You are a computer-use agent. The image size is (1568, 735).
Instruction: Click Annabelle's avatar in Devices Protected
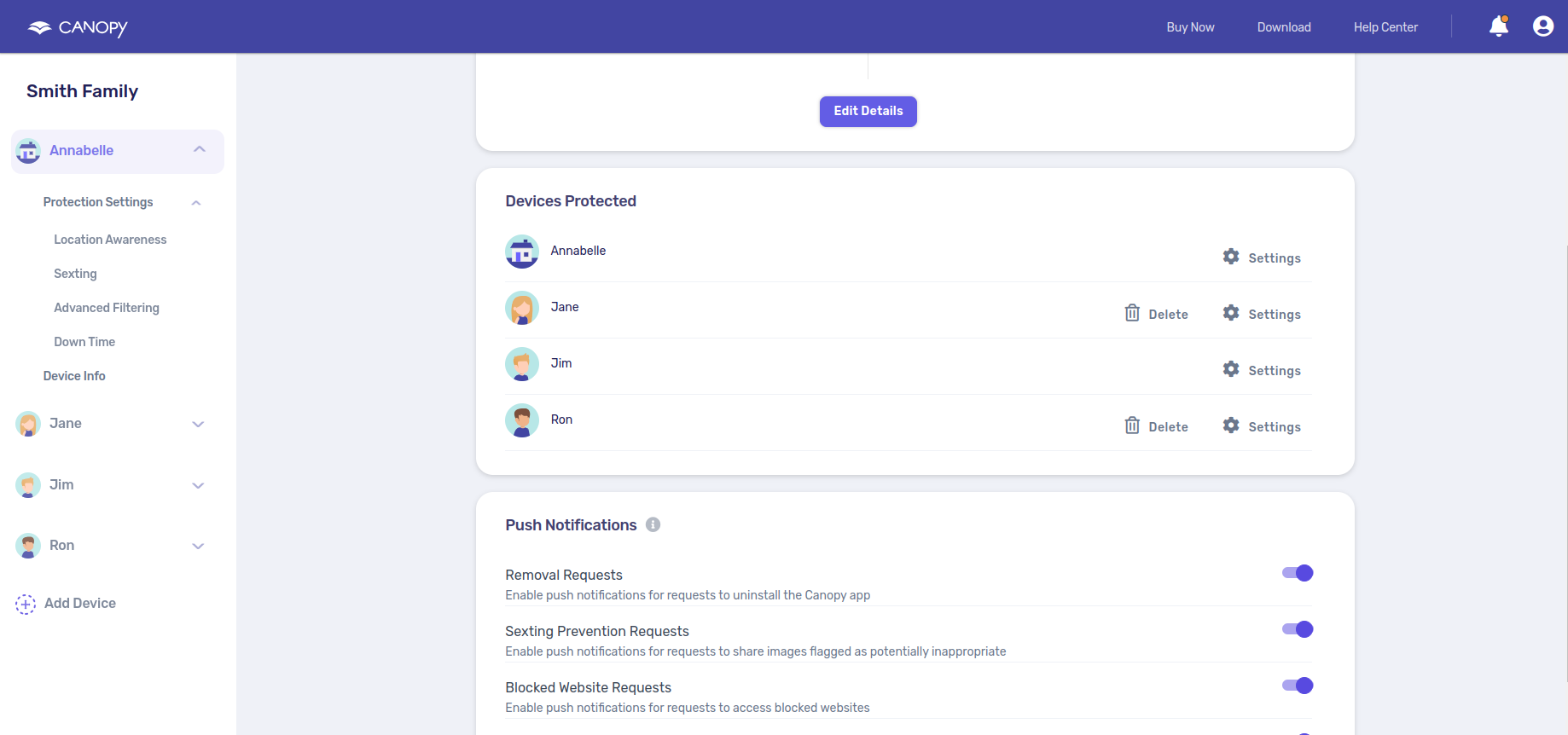pos(522,252)
